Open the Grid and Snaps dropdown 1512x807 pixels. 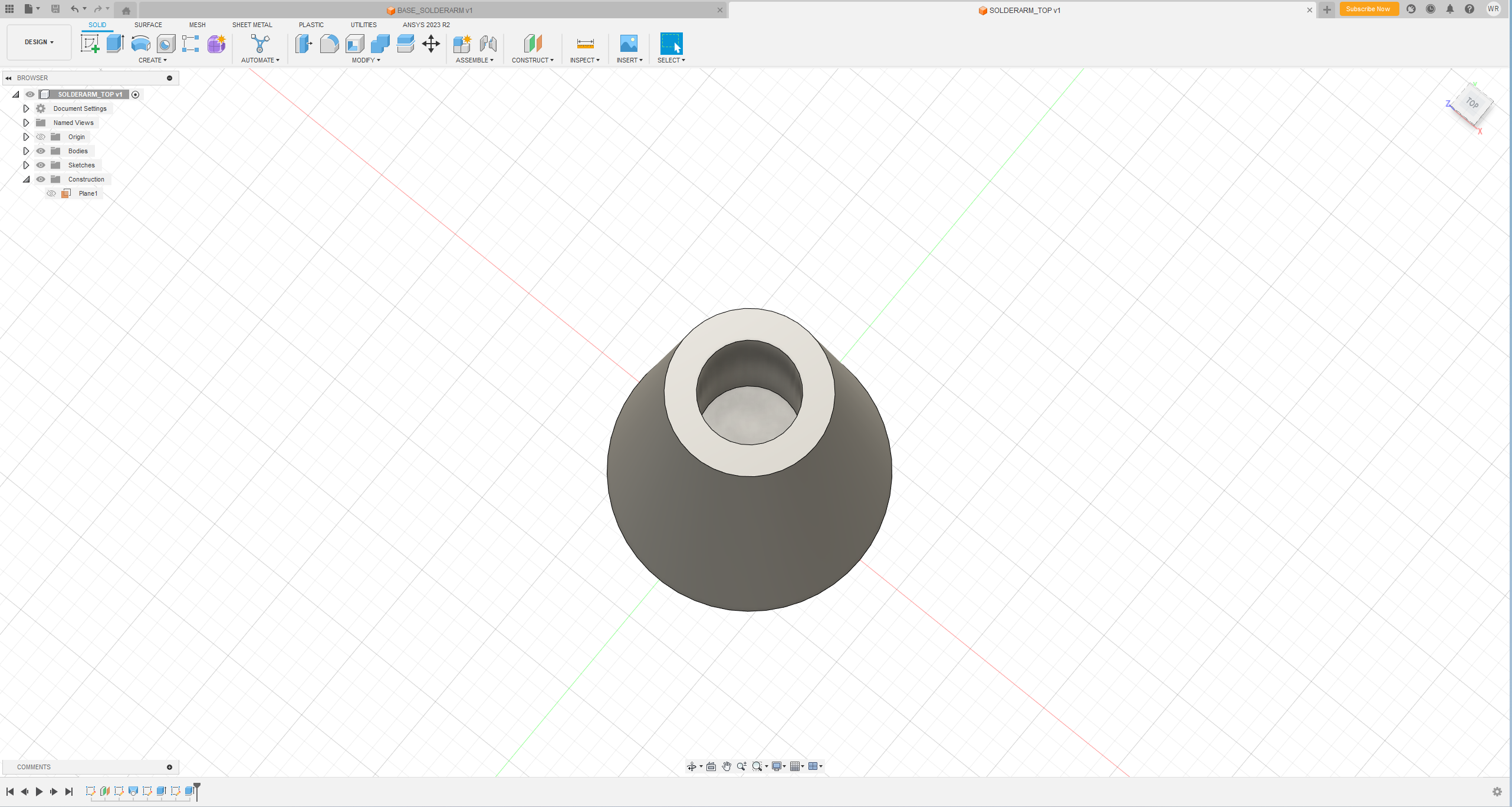[797, 766]
